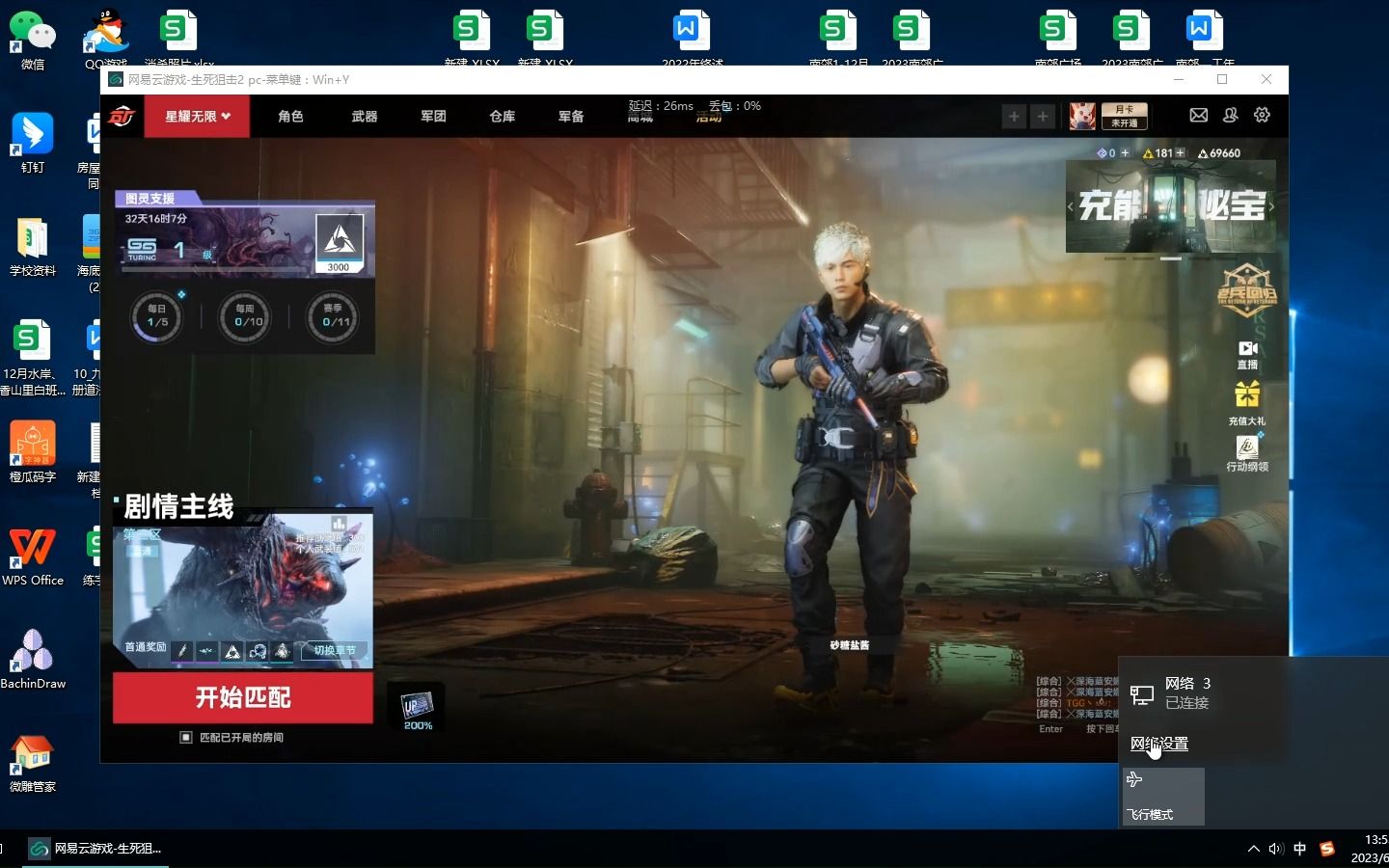Open WPS Office desktop shortcut
1389x868 pixels.
33,556
